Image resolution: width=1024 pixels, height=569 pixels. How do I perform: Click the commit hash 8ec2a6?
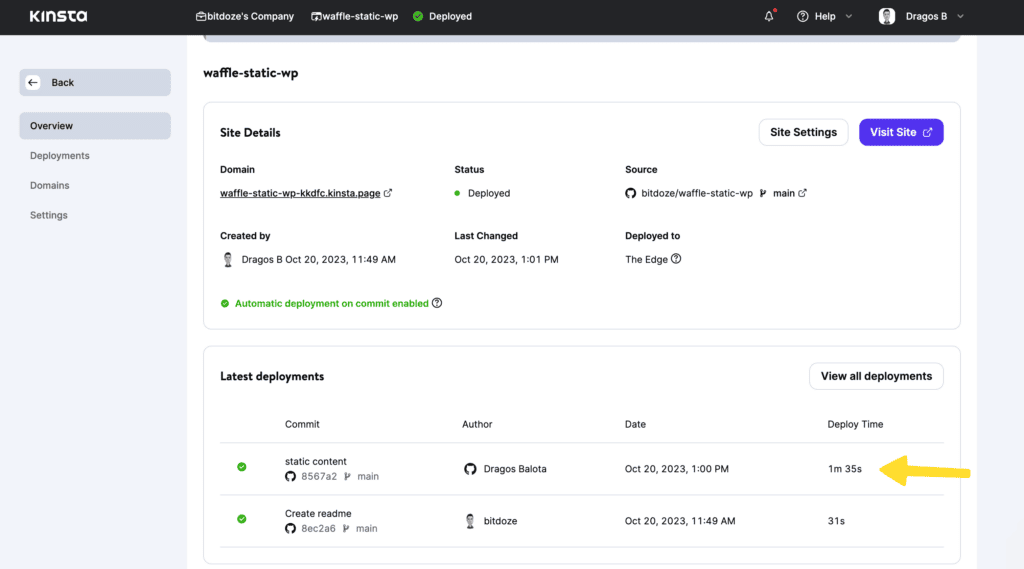click(318, 528)
